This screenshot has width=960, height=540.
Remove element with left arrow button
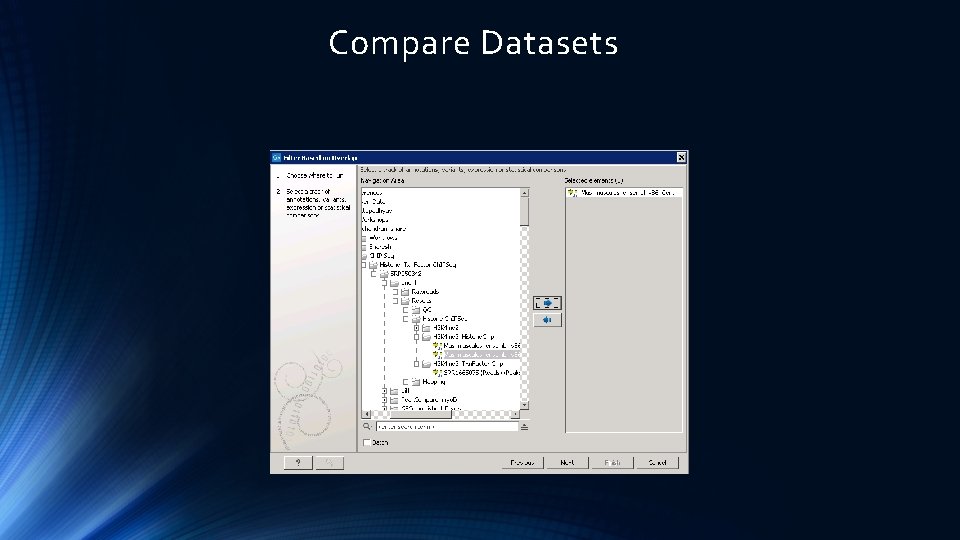click(x=547, y=320)
